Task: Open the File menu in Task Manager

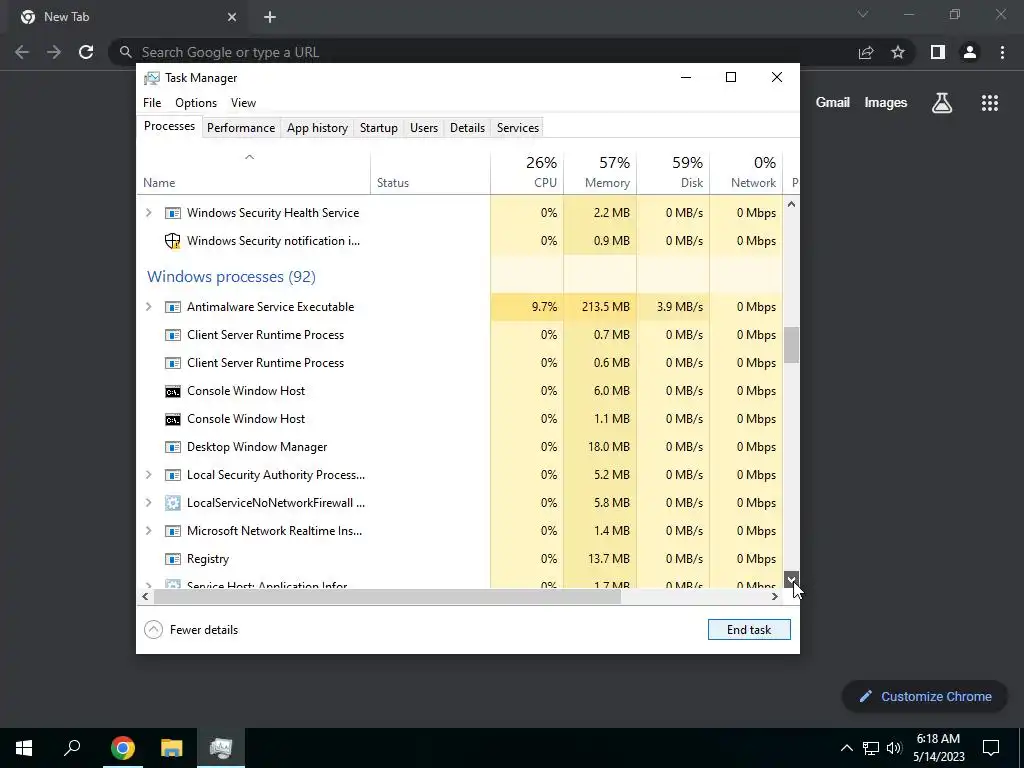Action: tap(152, 103)
